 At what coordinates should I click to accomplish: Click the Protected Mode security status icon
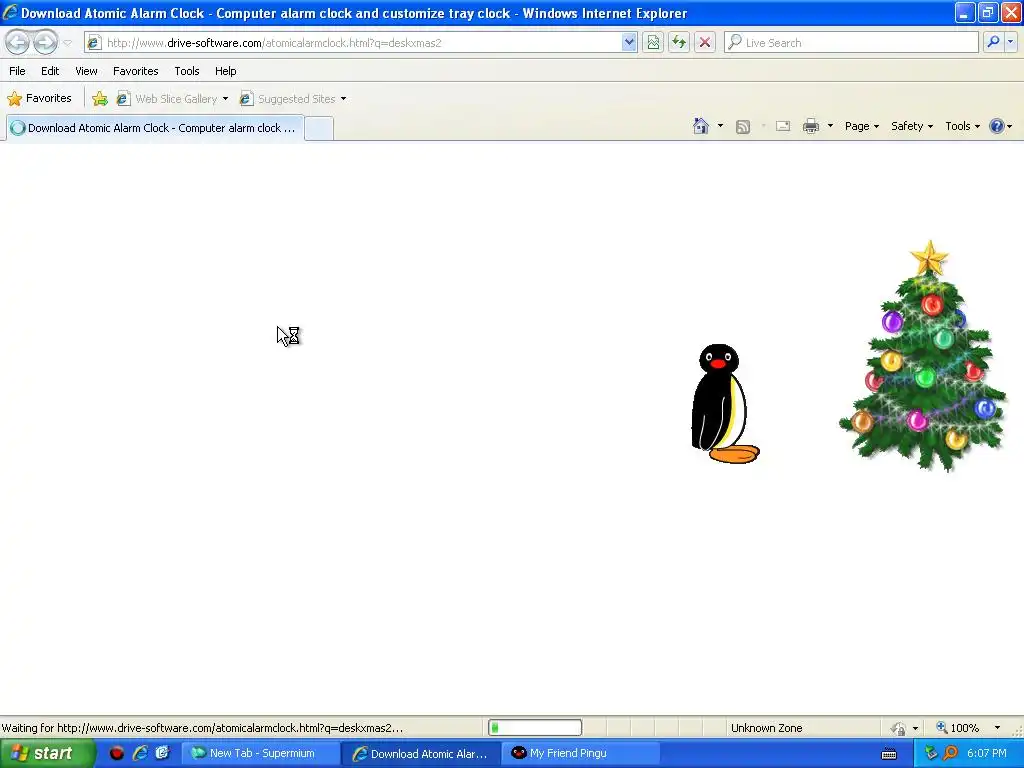click(x=899, y=728)
